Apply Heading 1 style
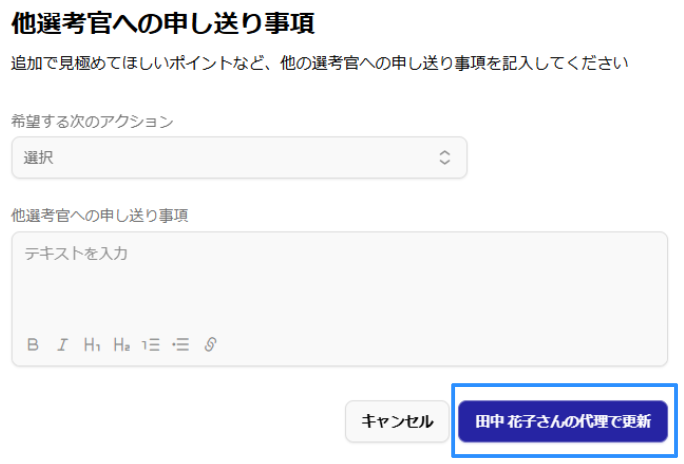This screenshot has width=684, height=464. coord(92,345)
